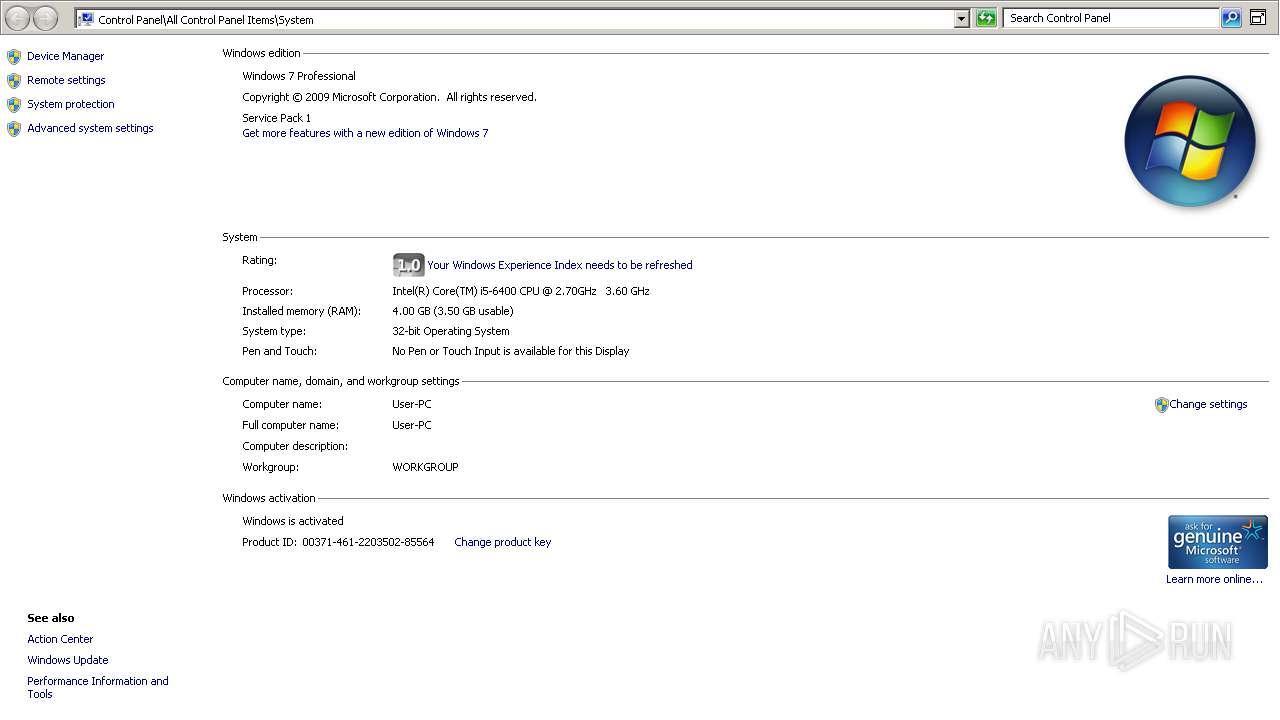This screenshot has height=720, width=1280.
Task: Select the Full computer name value User-PC
Action: 412,425
